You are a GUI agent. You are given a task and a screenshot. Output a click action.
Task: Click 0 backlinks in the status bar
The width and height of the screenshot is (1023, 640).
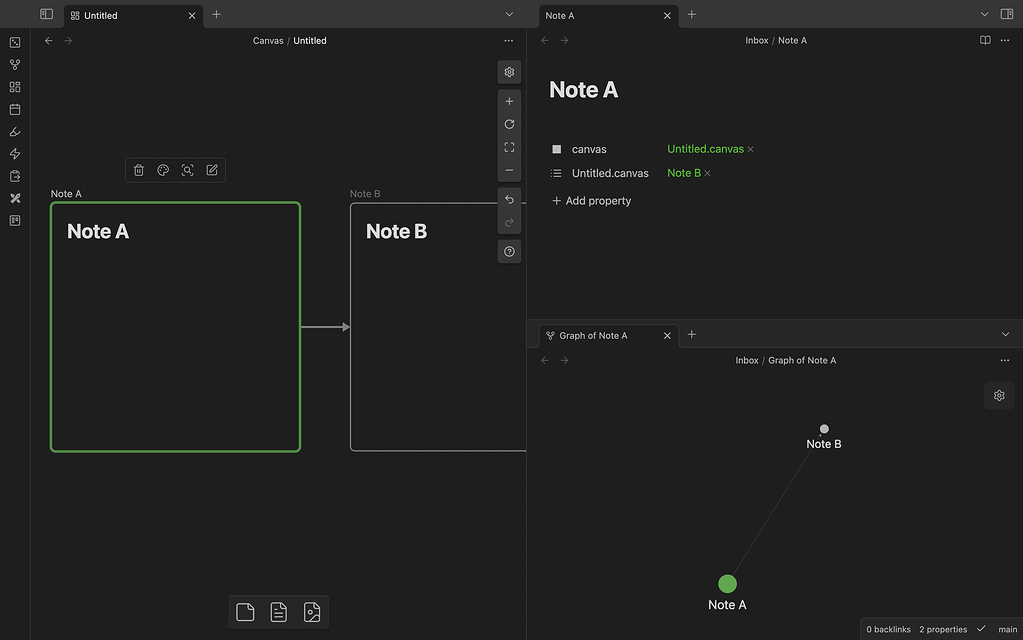887,629
